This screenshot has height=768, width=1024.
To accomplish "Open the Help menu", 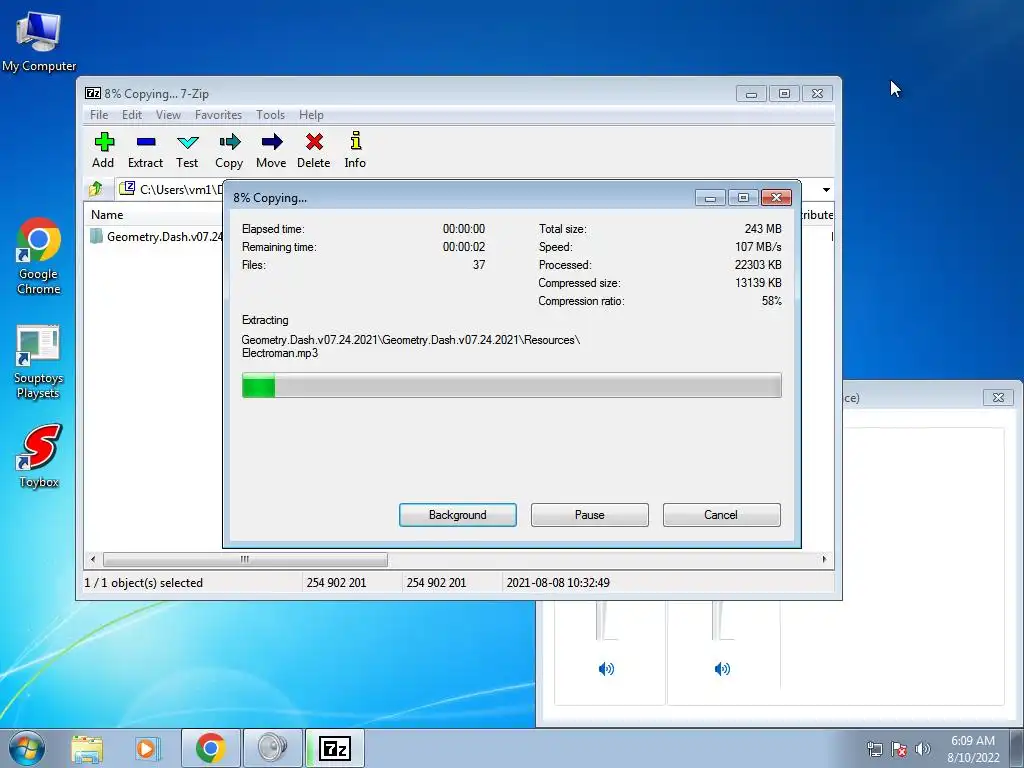I will (312, 115).
